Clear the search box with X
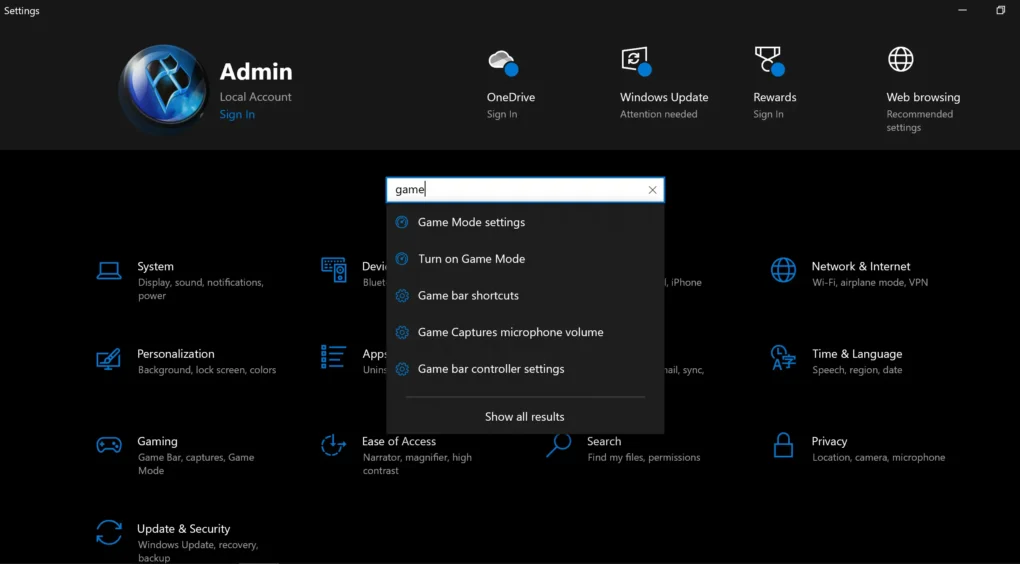The width and height of the screenshot is (1020, 564). point(652,190)
